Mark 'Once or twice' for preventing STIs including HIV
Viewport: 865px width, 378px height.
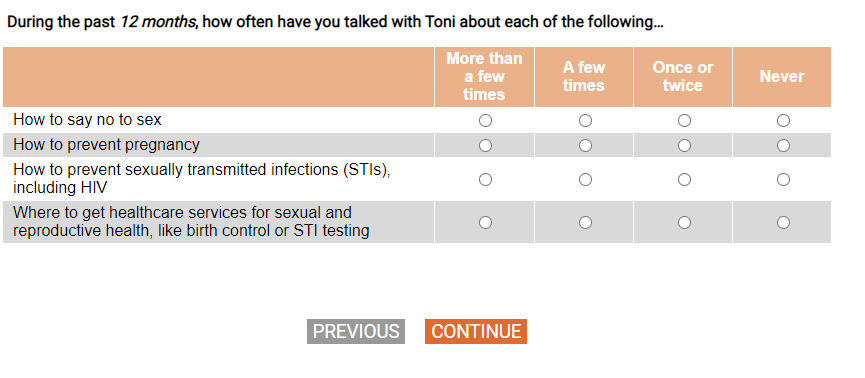click(684, 179)
